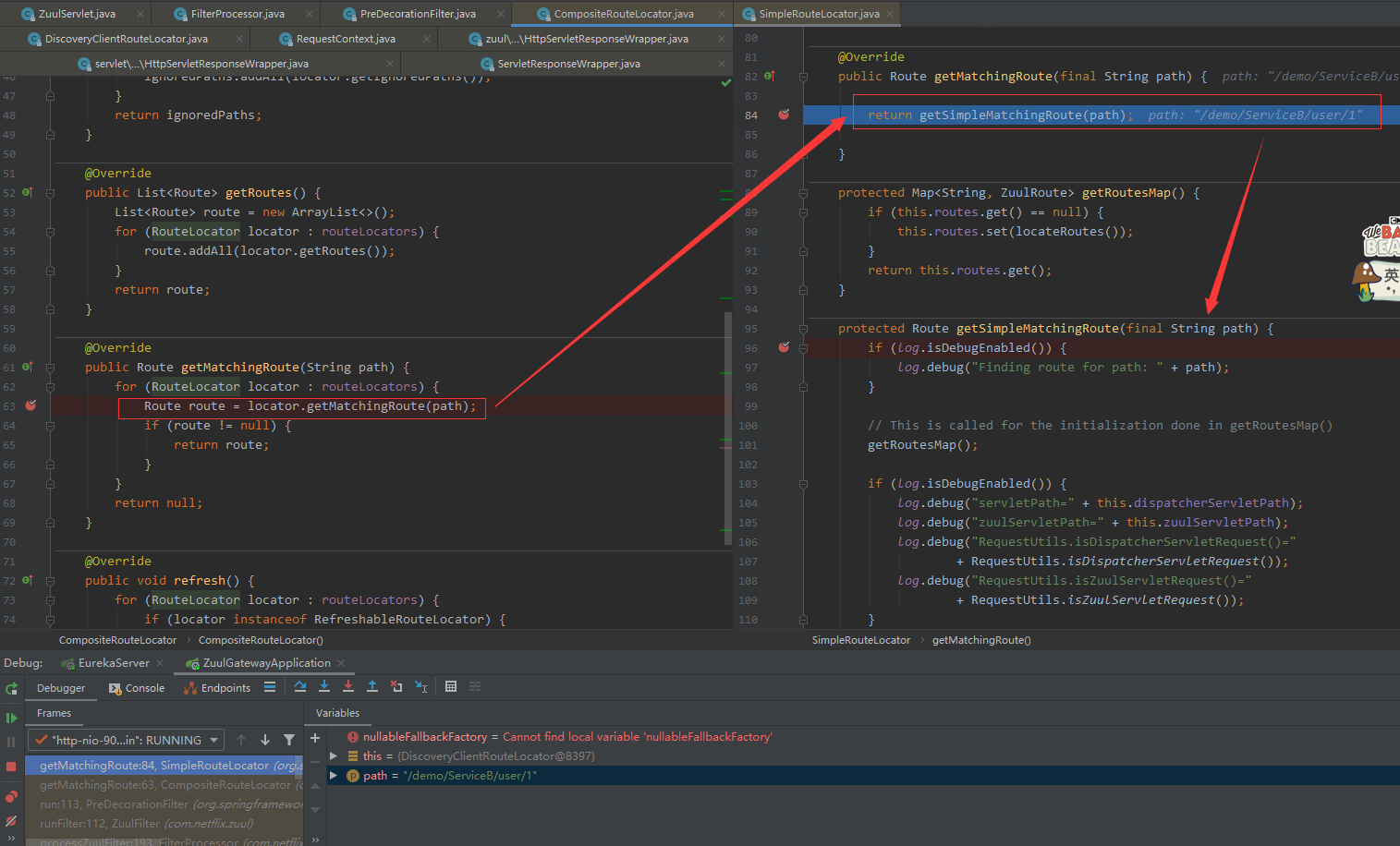Click the Step Into debugger icon

[x=324, y=686]
